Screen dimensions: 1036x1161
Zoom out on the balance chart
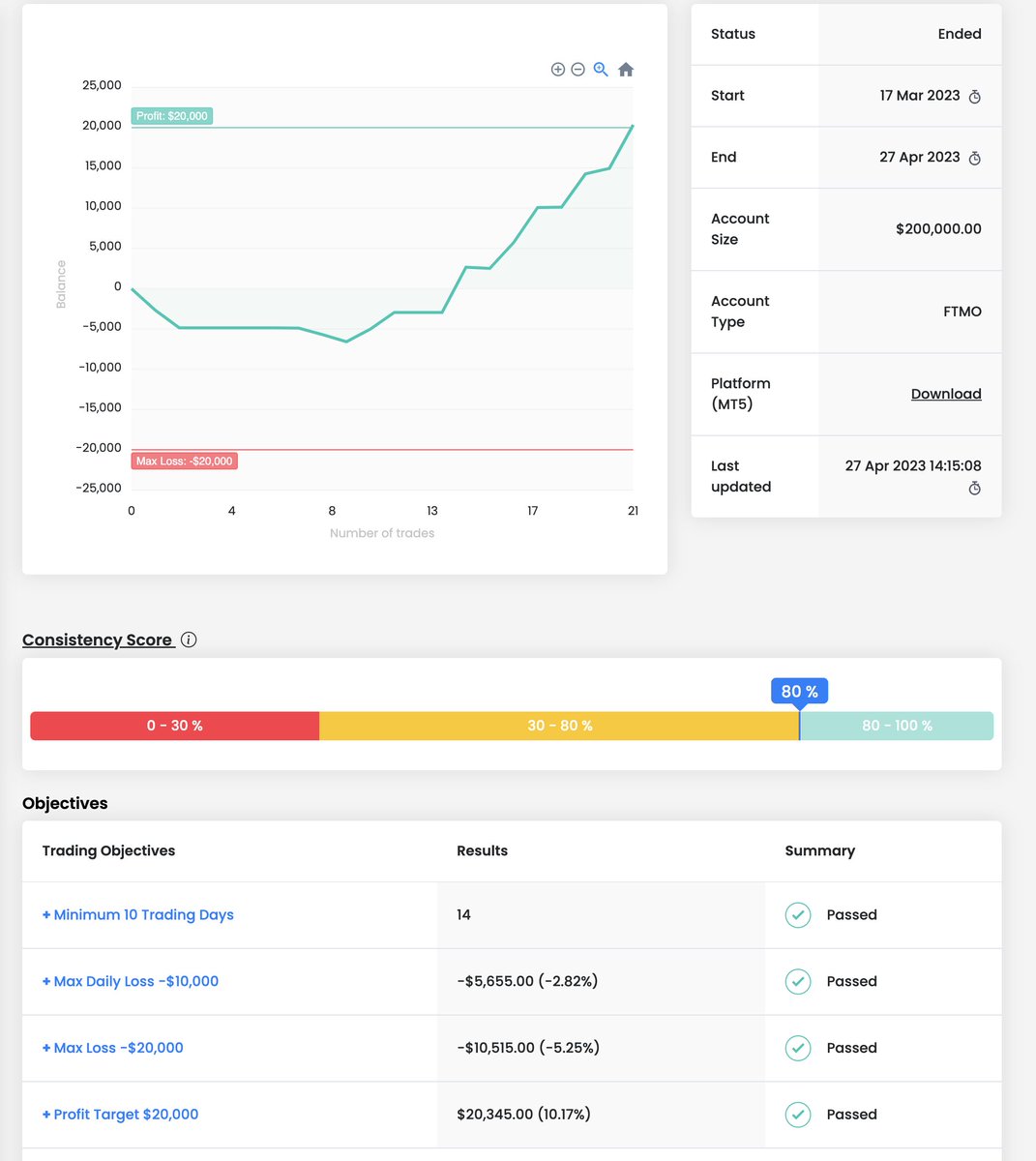[578, 69]
